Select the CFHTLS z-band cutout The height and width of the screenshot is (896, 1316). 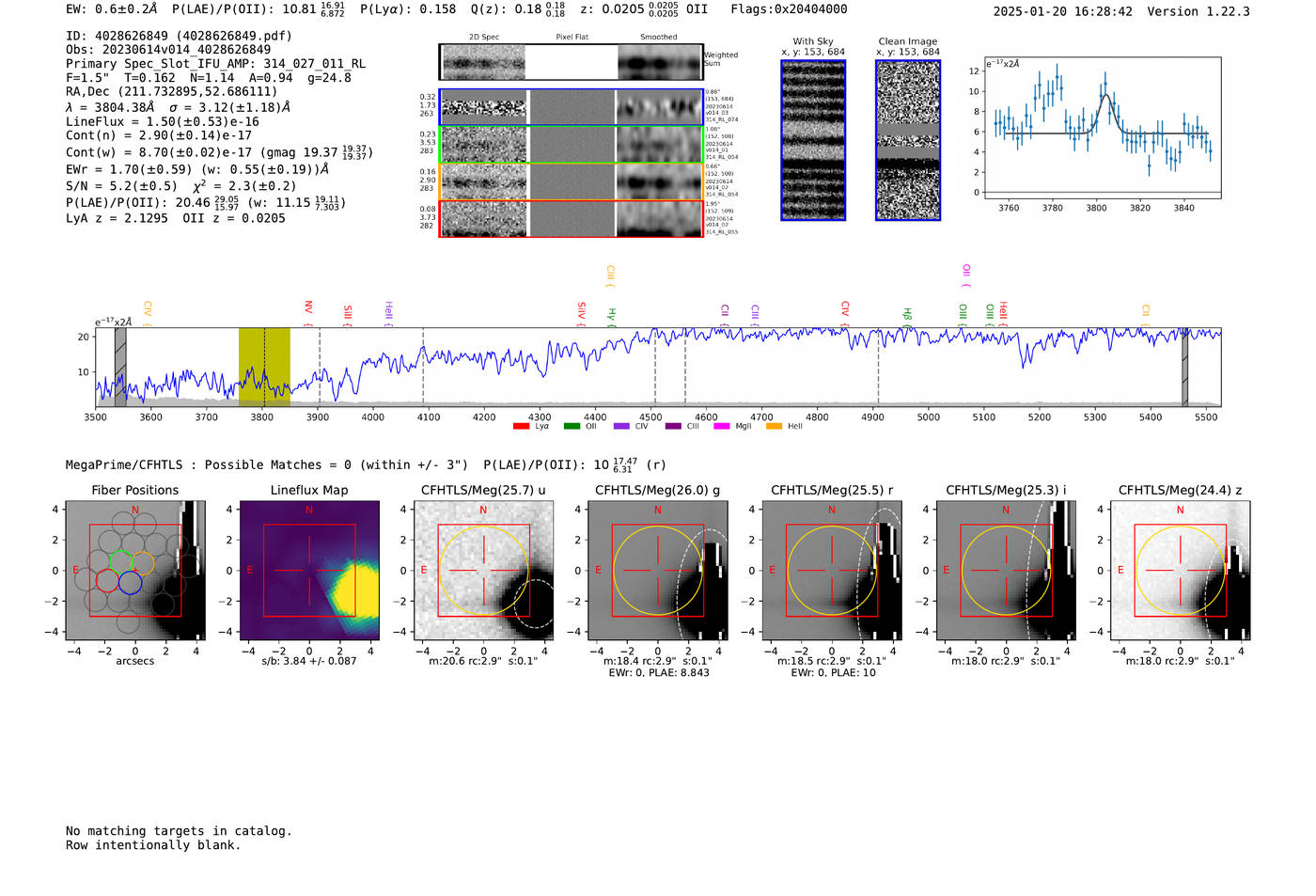tap(1181, 571)
